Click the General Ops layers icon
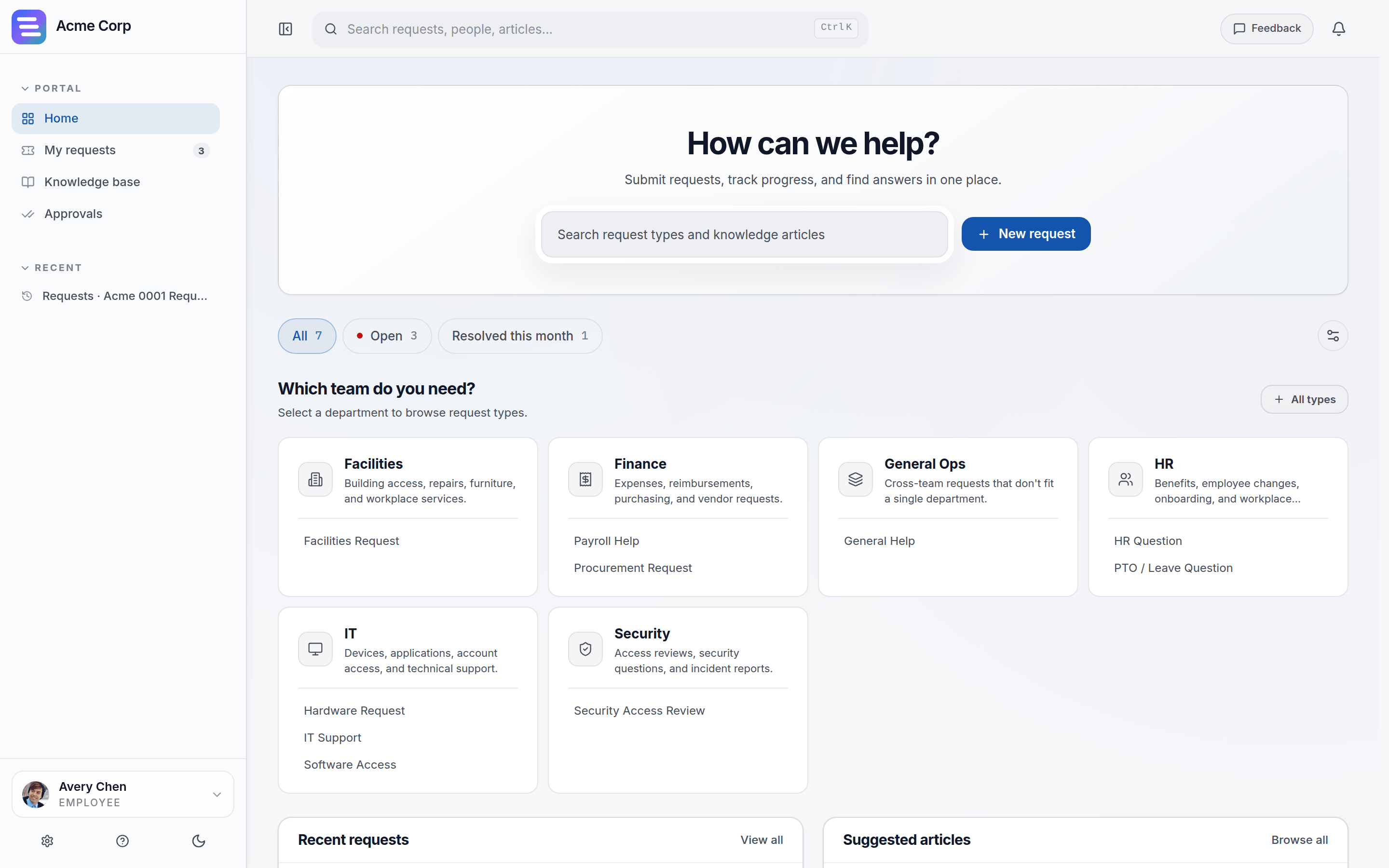The width and height of the screenshot is (1389, 868). point(855,479)
